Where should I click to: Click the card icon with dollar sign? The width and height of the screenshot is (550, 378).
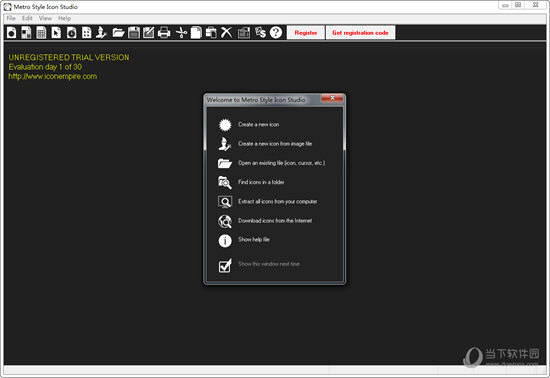click(x=261, y=33)
